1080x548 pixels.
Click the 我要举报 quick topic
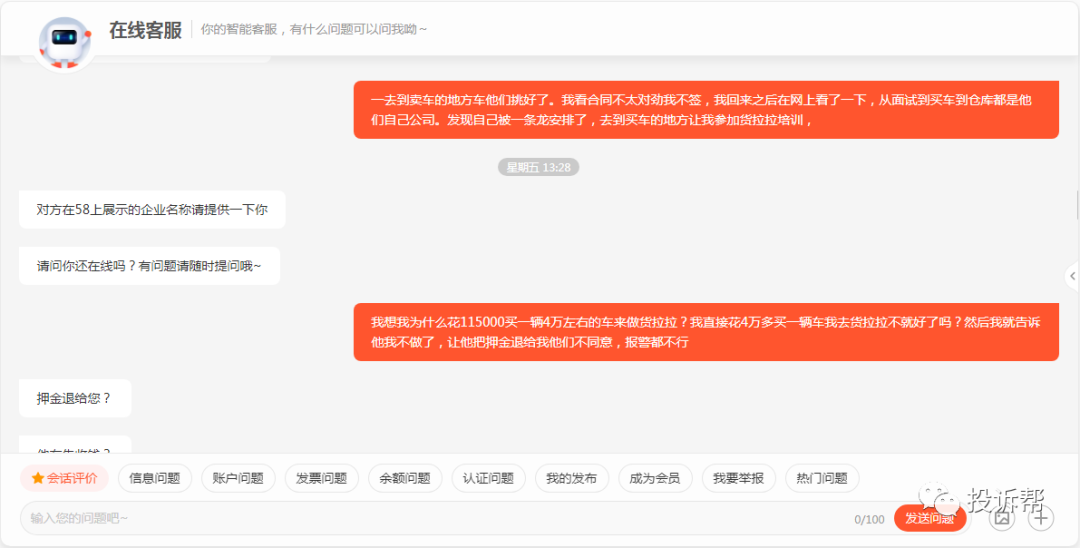point(739,478)
